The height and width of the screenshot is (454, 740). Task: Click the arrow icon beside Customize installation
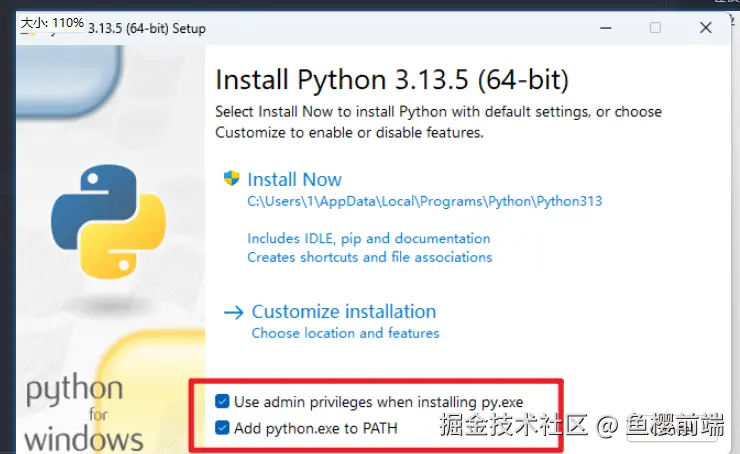(233, 312)
